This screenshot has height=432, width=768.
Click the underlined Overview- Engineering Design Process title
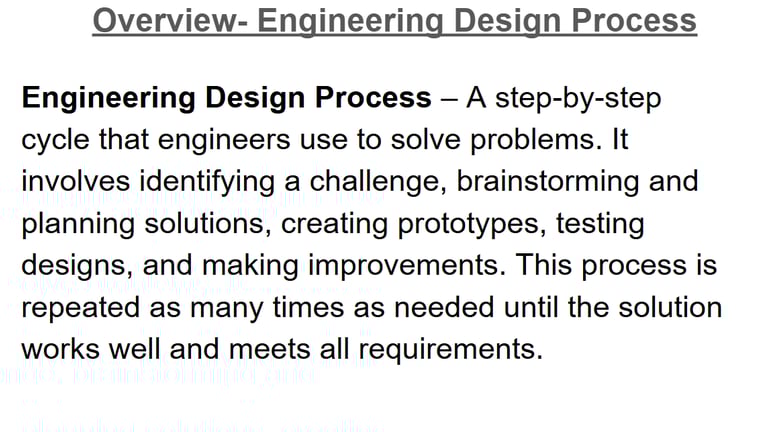pos(393,19)
